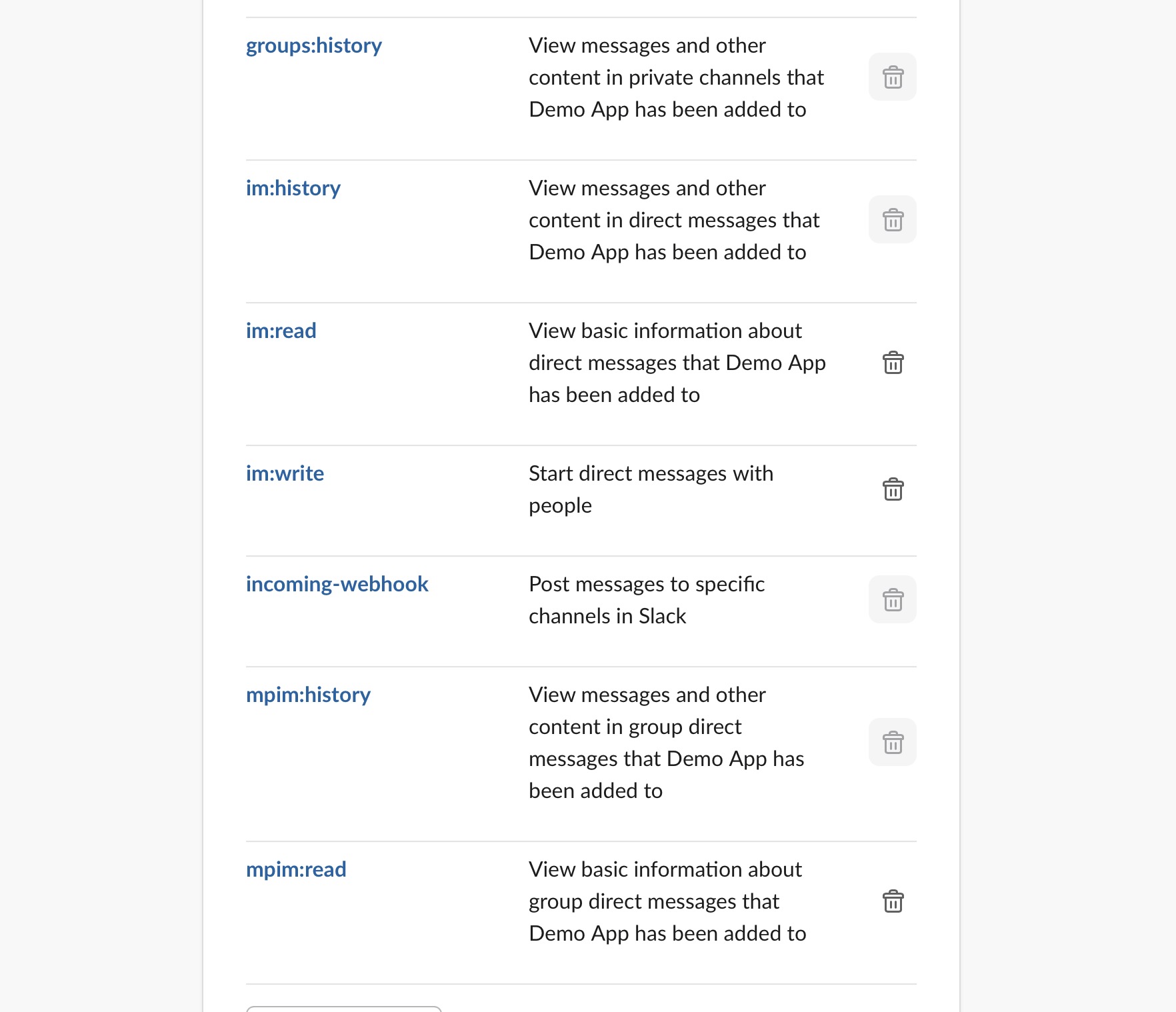Open the incoming-webhook scope link
The image size is (1176, 1012).
(337, 584)
